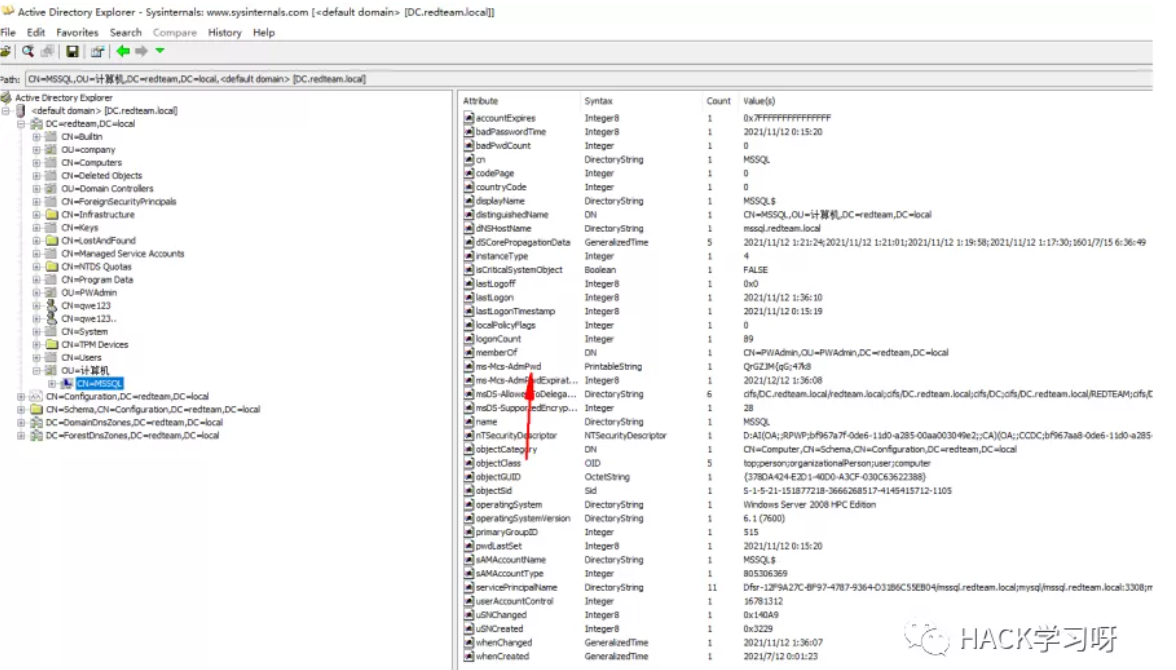
Task: Click the whenCreated attribute icon
Action: tap(469, 656)
